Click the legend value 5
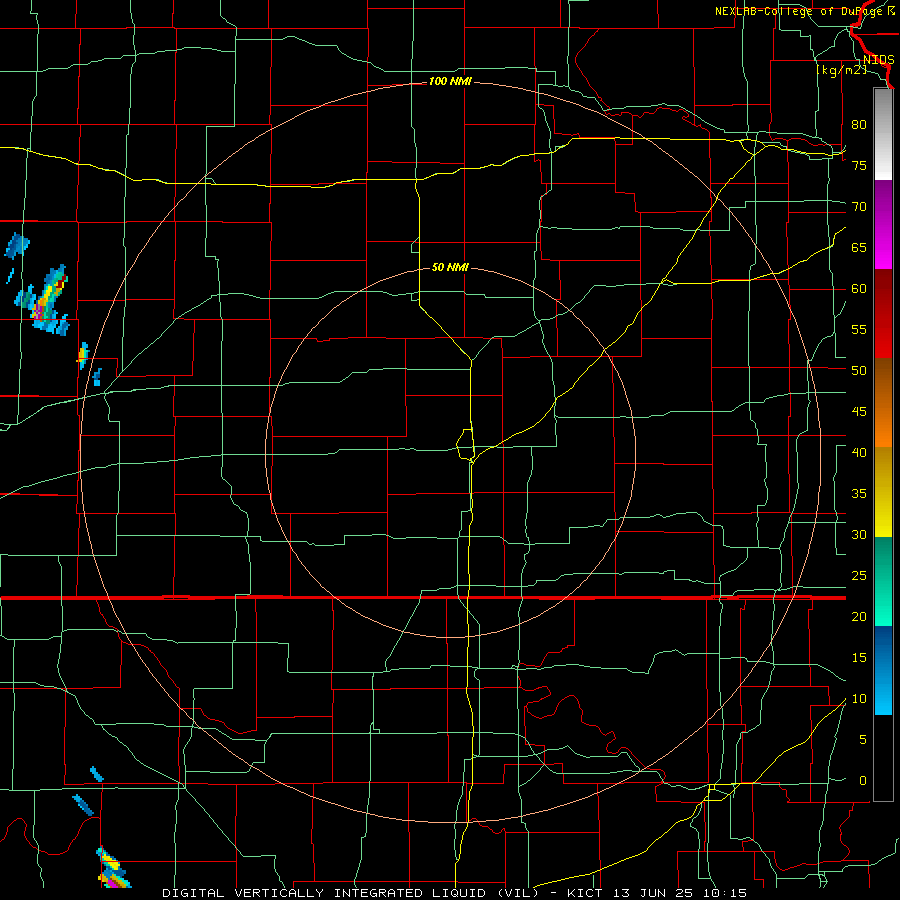The height and width of the screenshot is (900, 900). [x=863, y=739]
